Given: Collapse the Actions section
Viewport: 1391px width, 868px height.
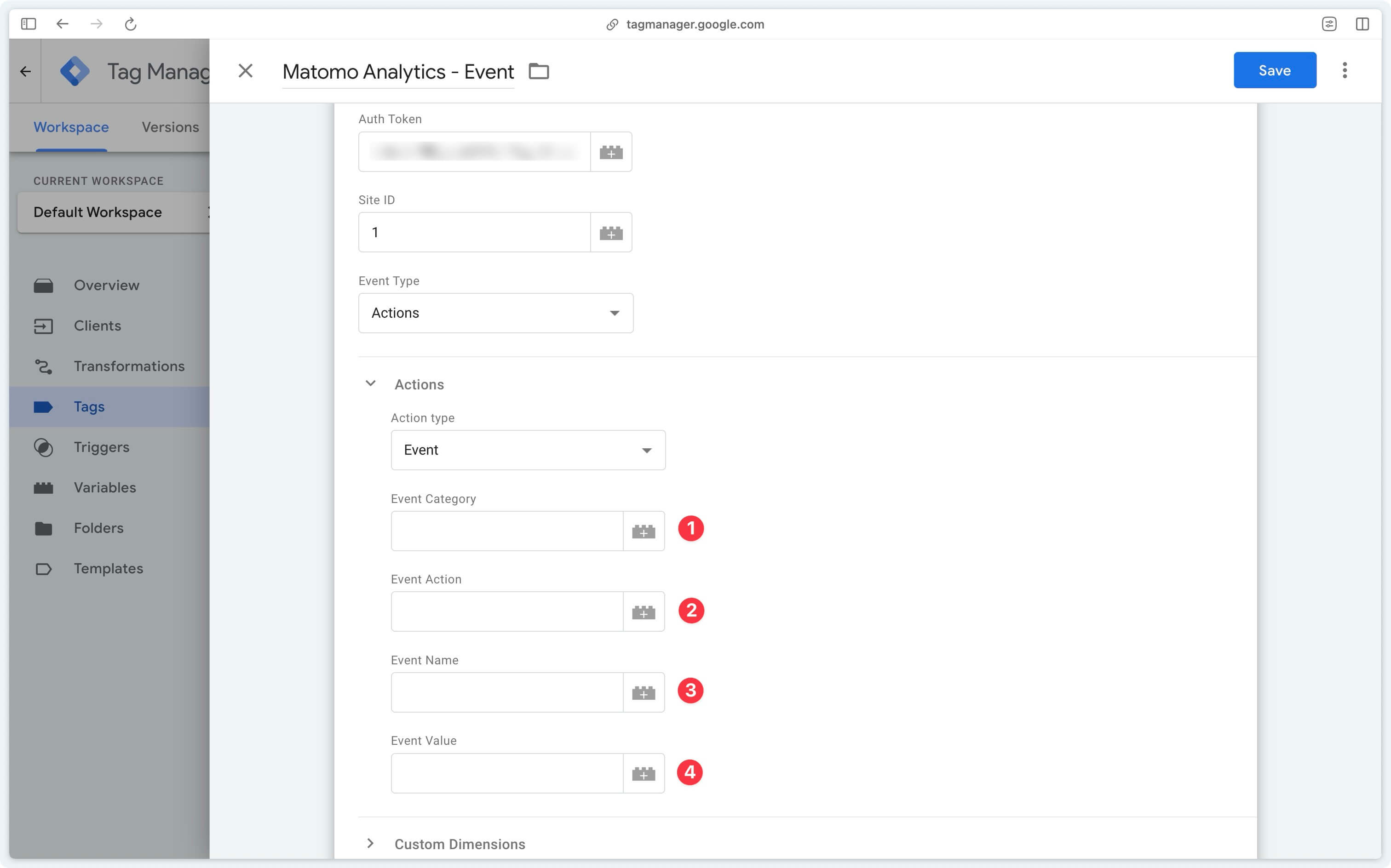Looking at the screenshot, I should [370, 383].
